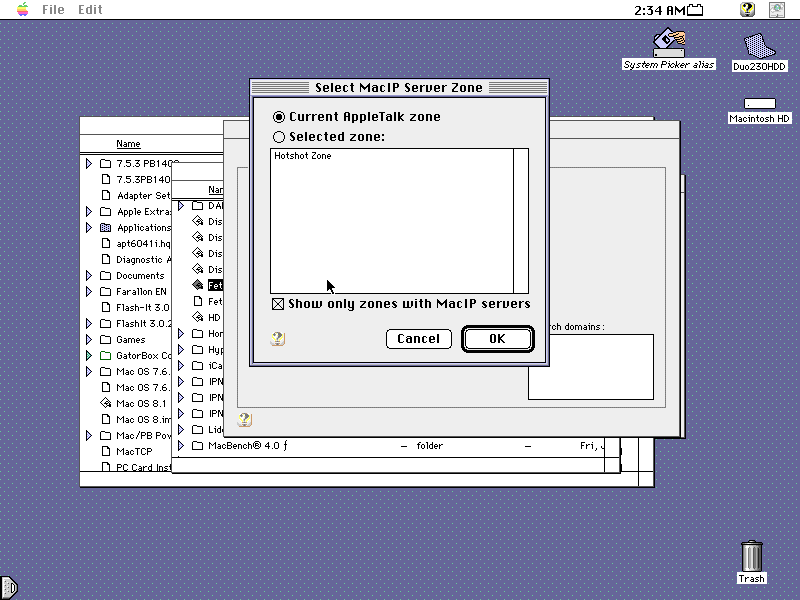This screenshot has height=600, width=800.
Task: Select the apt6041i.hq file icon
Action: (106, 243)
